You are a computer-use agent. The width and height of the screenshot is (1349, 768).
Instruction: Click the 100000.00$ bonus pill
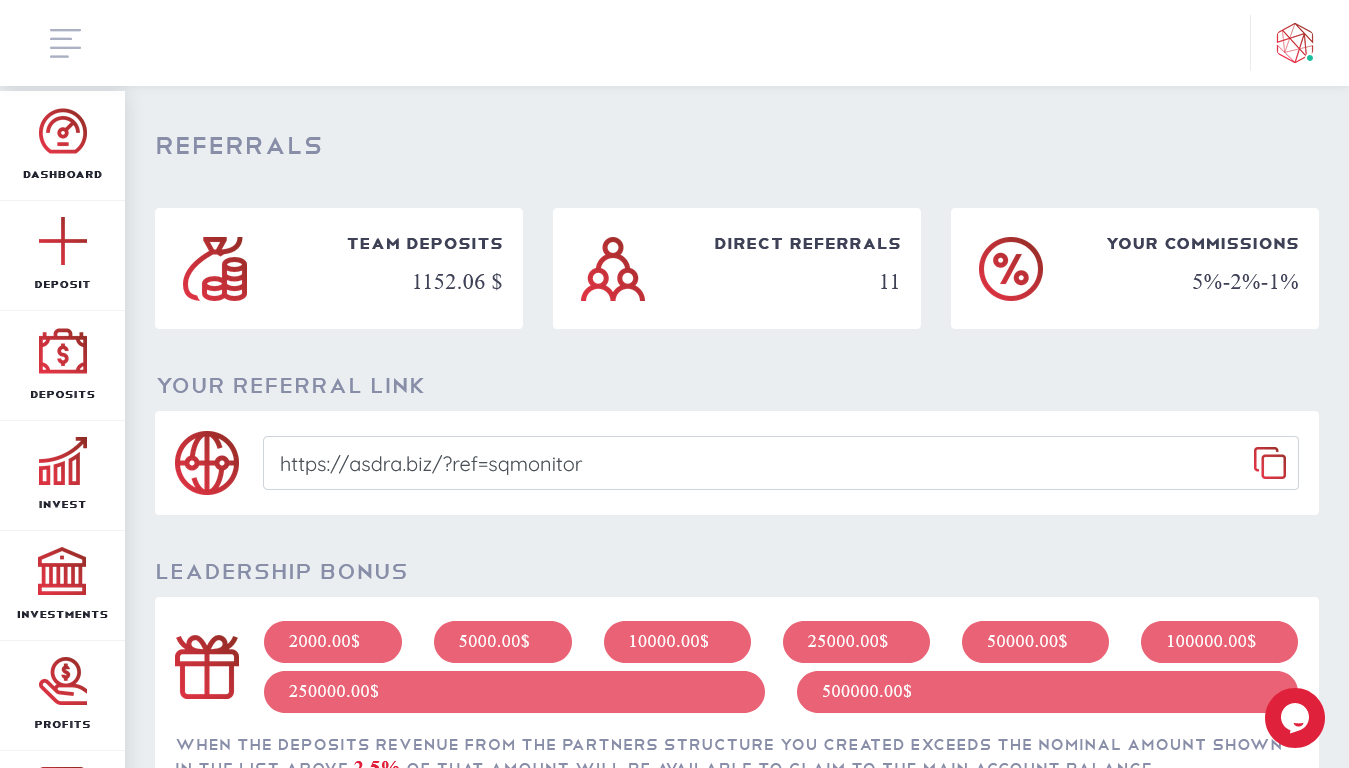coord(1219,642)
